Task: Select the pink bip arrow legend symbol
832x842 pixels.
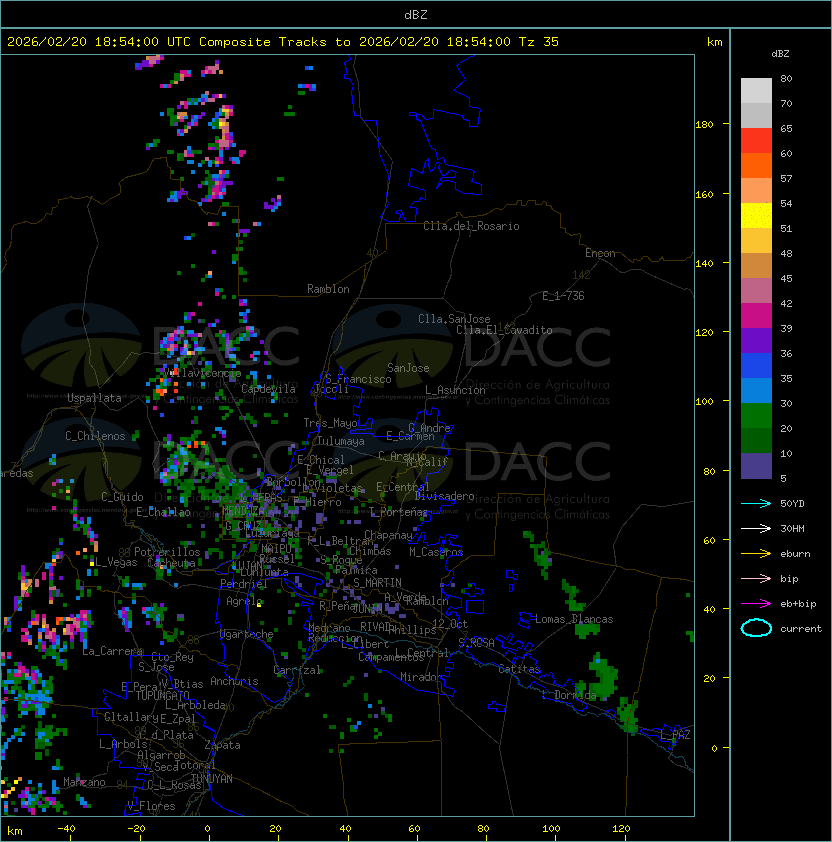Action: pos(756,579)
